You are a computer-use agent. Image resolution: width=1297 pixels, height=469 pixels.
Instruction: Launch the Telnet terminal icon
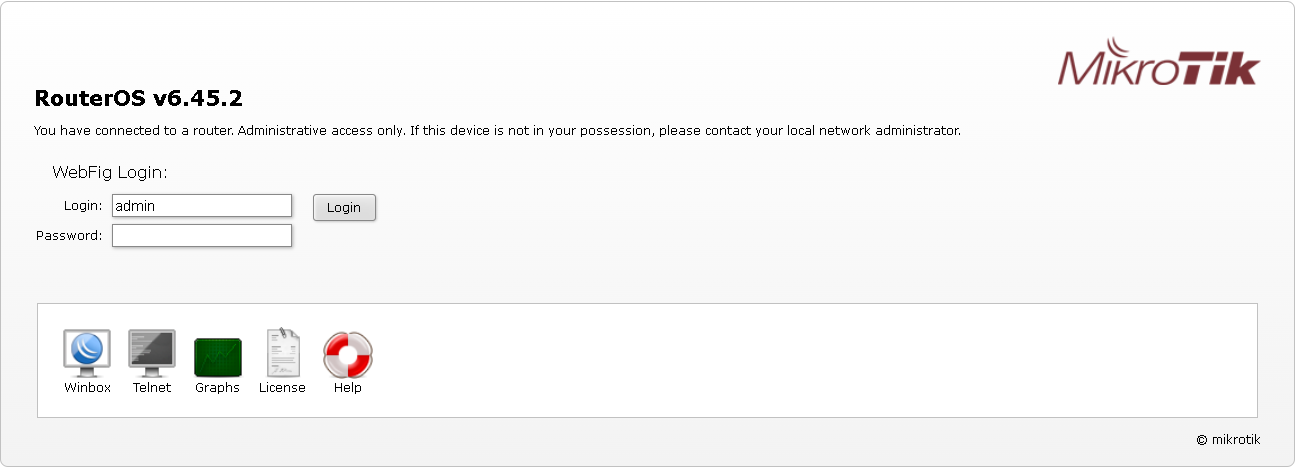tap(152, 352)
